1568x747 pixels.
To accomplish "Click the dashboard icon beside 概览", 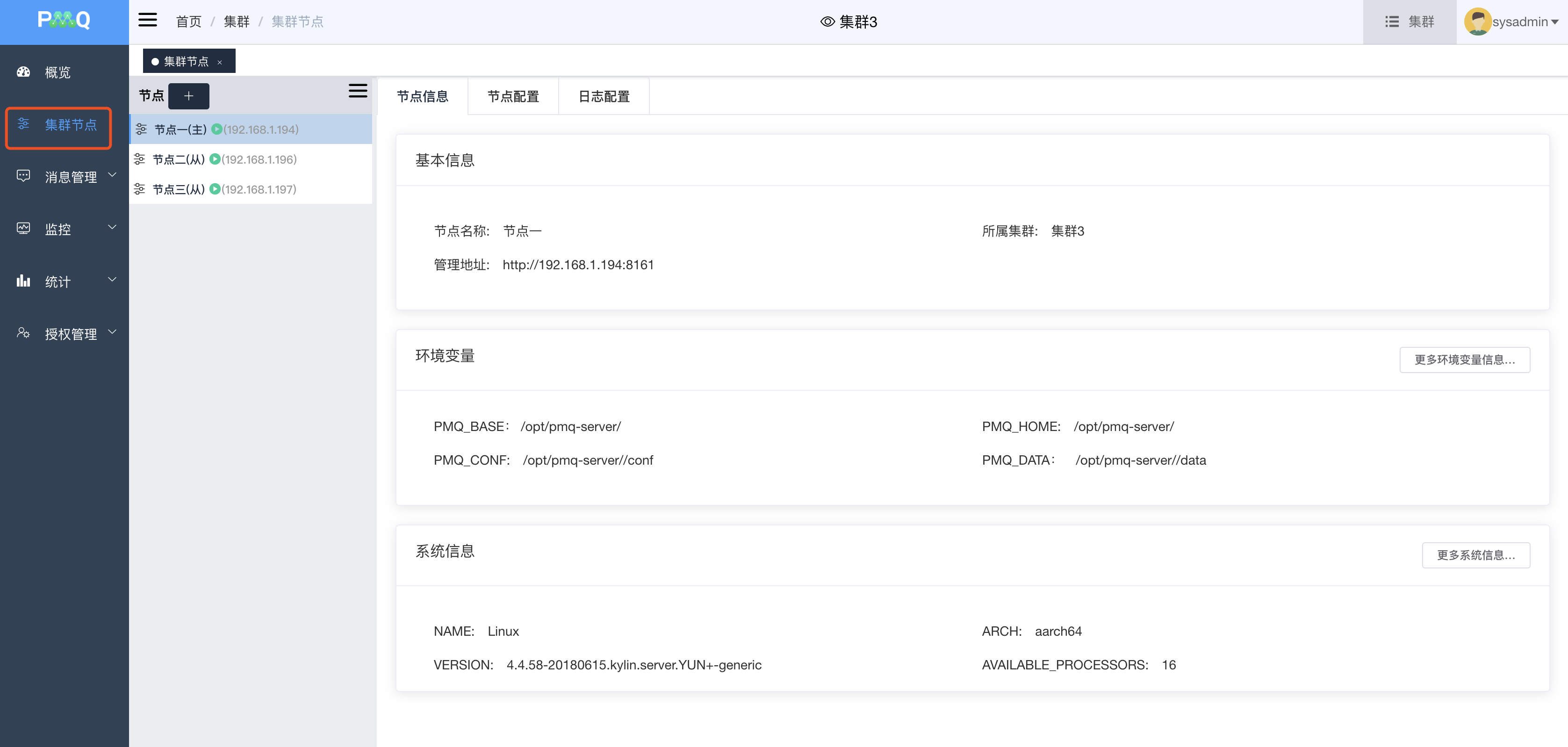I will 23,72.
